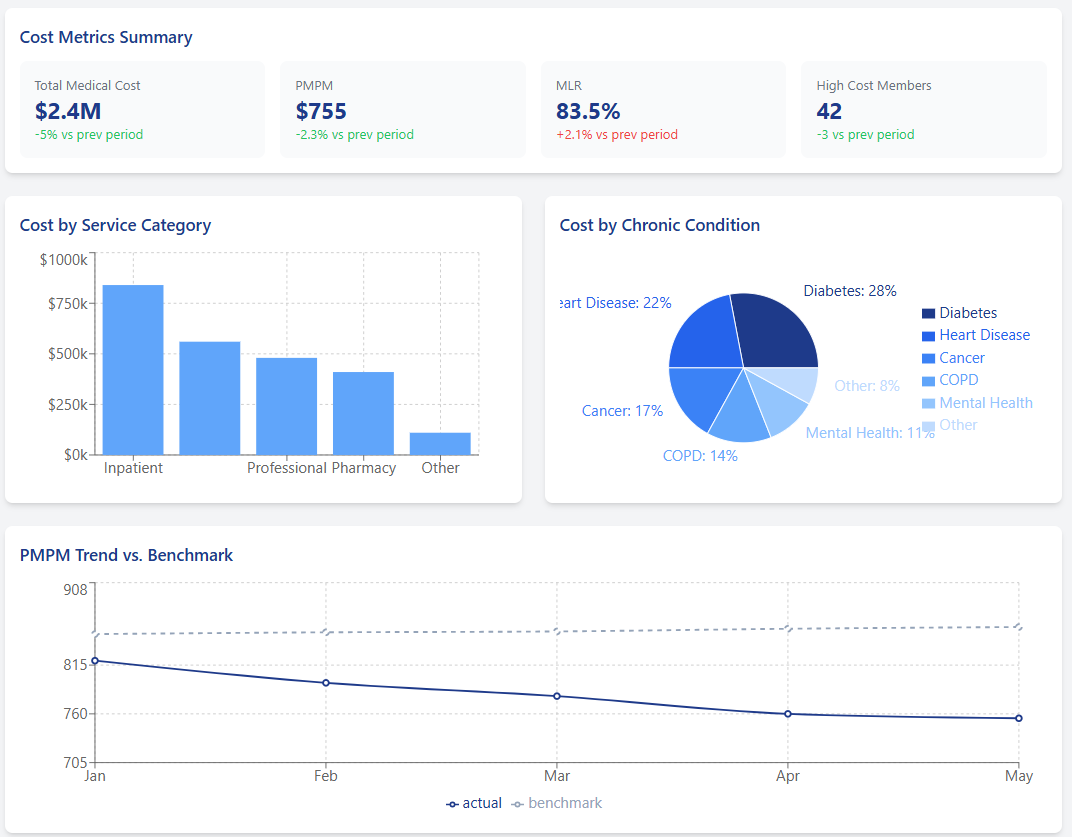Image resolution: width=1072 pixels, height=837 pixels.
Task: Click 'Cancer: 17%' pie label
Action: coord(622,411)
